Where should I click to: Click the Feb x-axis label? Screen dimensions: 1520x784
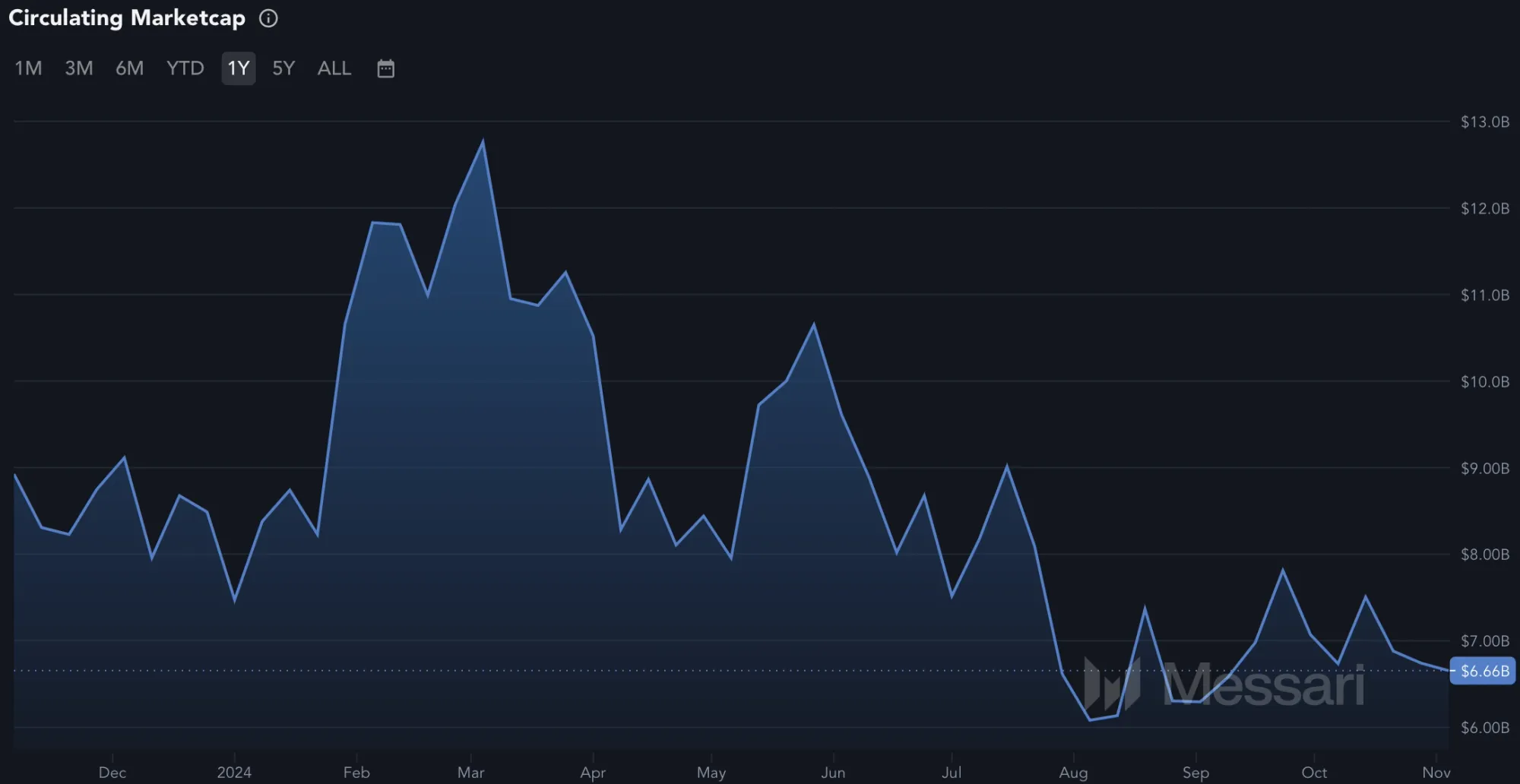[356, 773]
